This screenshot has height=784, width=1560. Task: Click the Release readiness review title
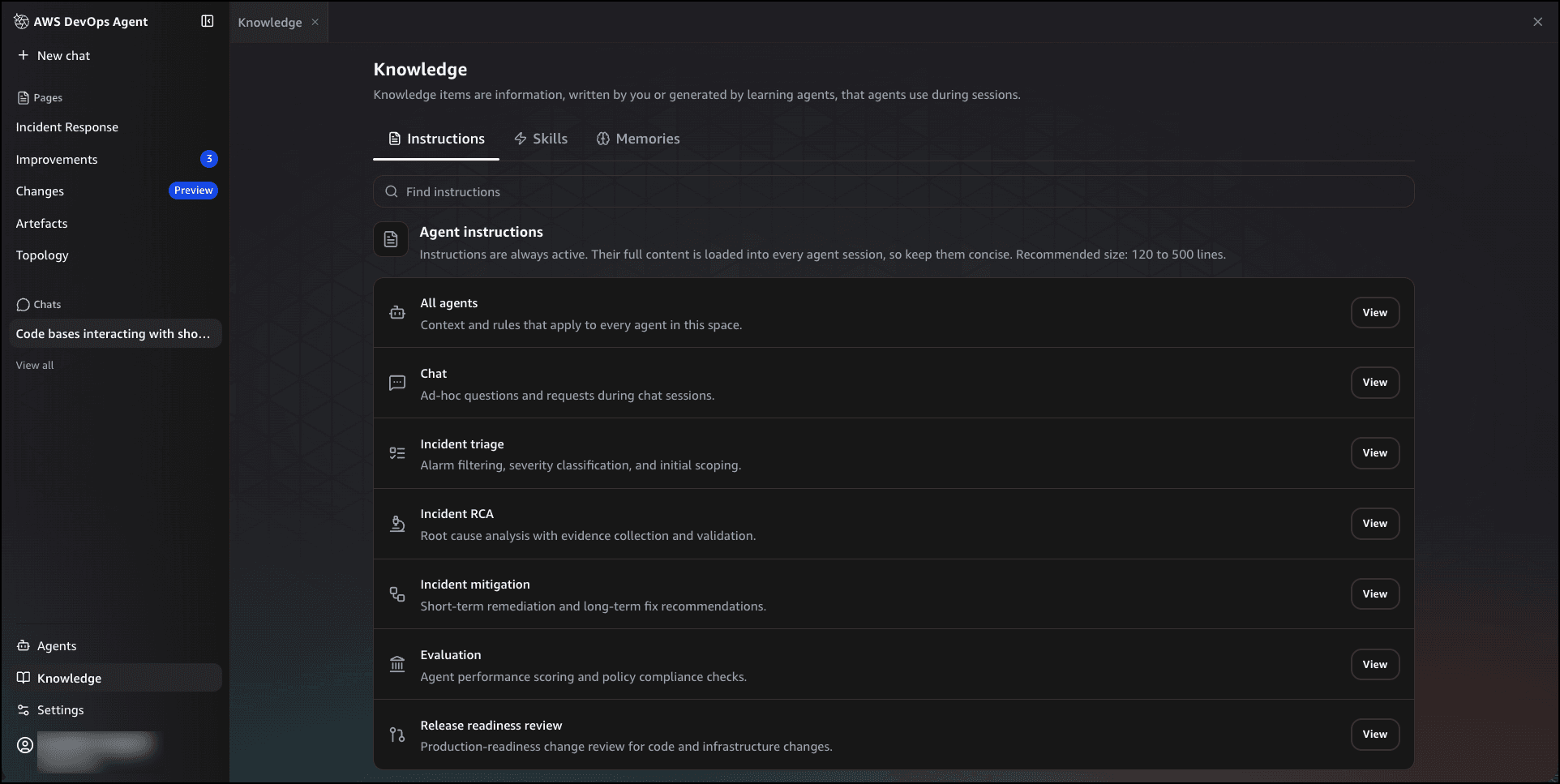click(x=491, y=726)
